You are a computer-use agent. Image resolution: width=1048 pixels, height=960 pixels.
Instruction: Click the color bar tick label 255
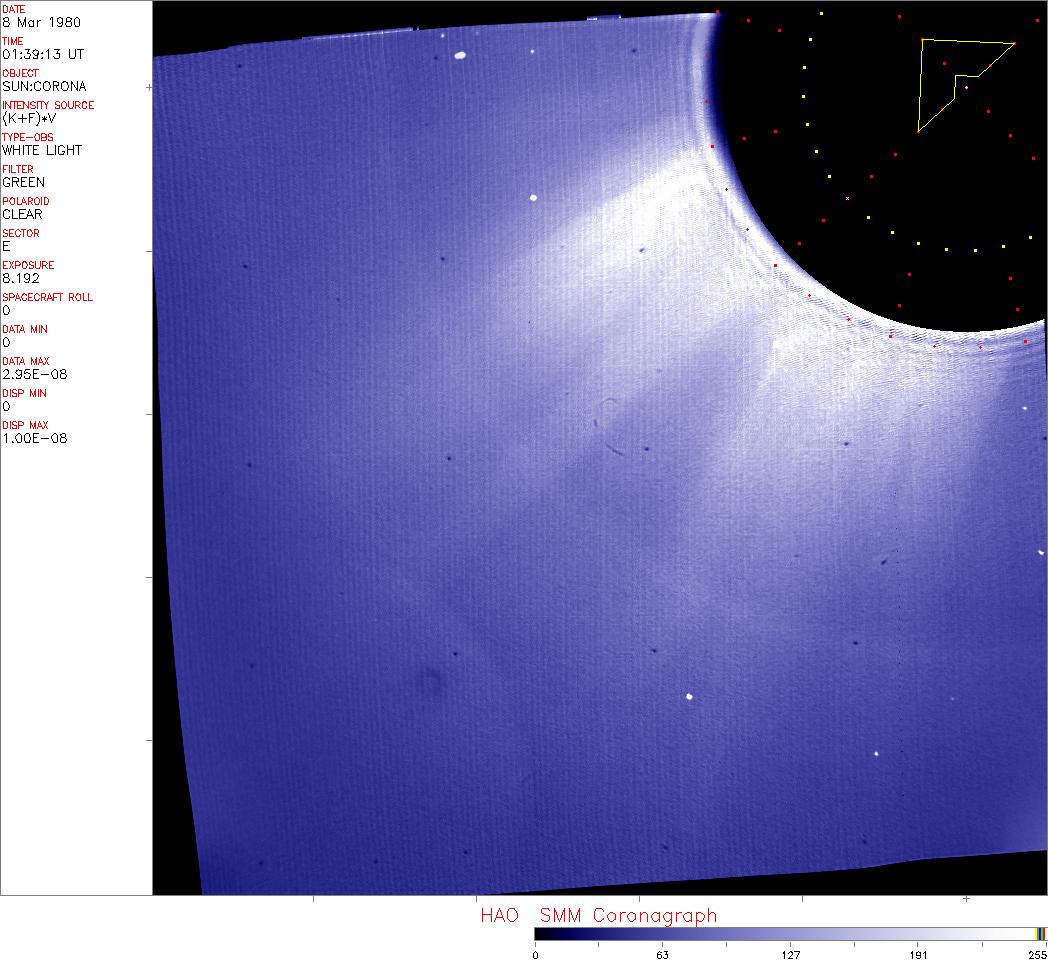(1037, 955)
